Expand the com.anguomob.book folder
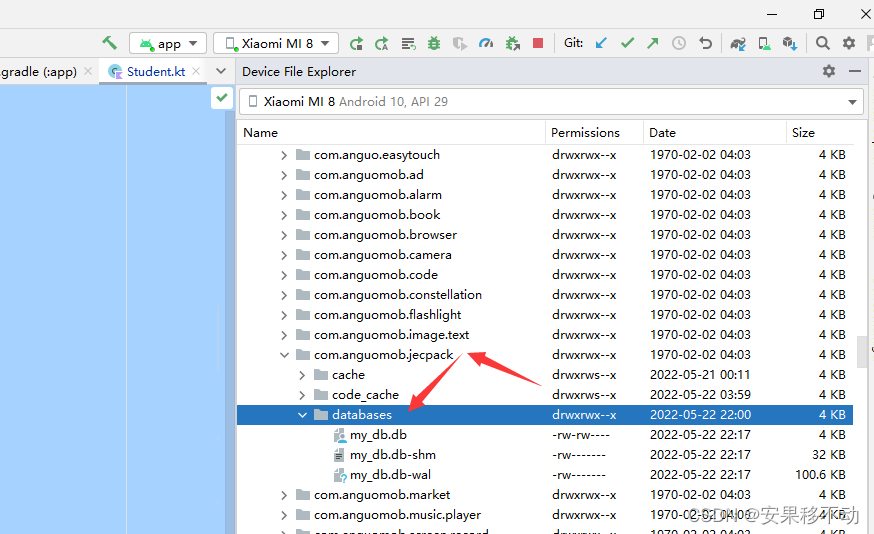The height and width of the screenshot is (534, 874). pyautogui.click(x=284, y=215)
